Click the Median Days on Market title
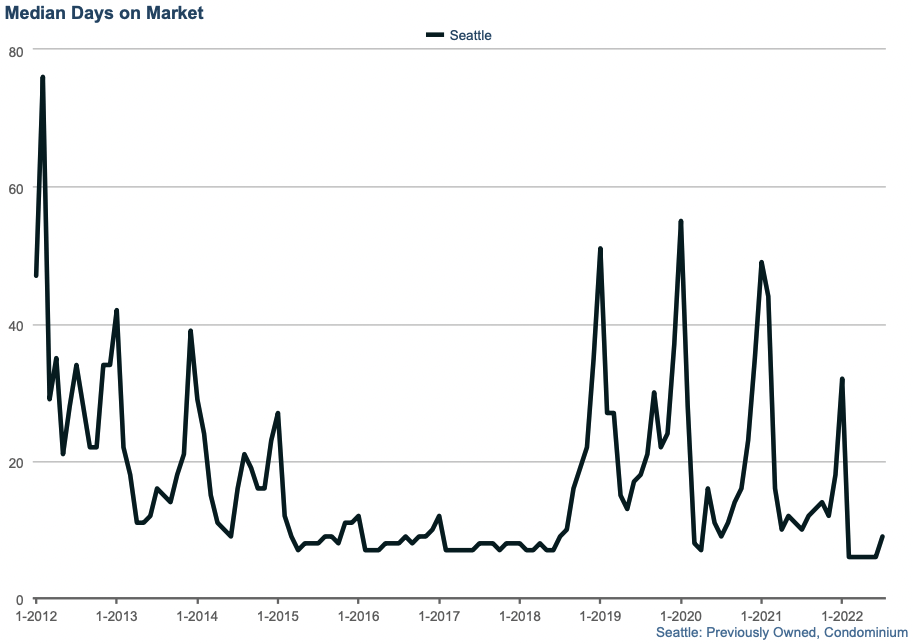The image size is (913, 644). pos(104,13)
